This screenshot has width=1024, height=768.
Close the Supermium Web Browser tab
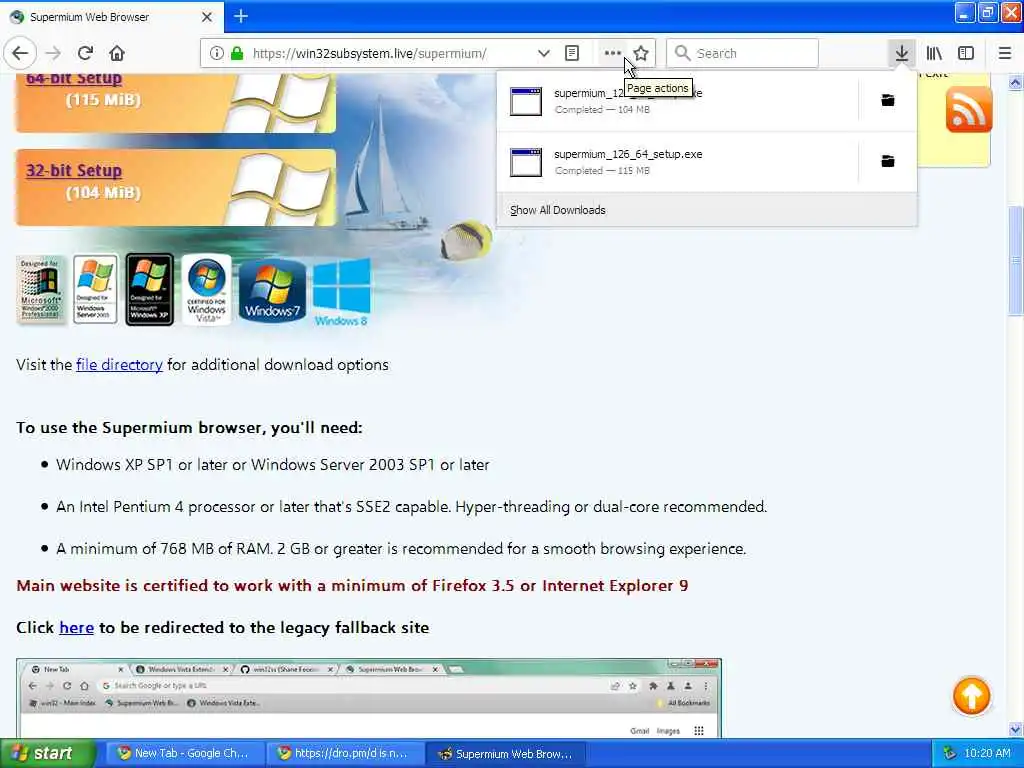coord(207,17)
